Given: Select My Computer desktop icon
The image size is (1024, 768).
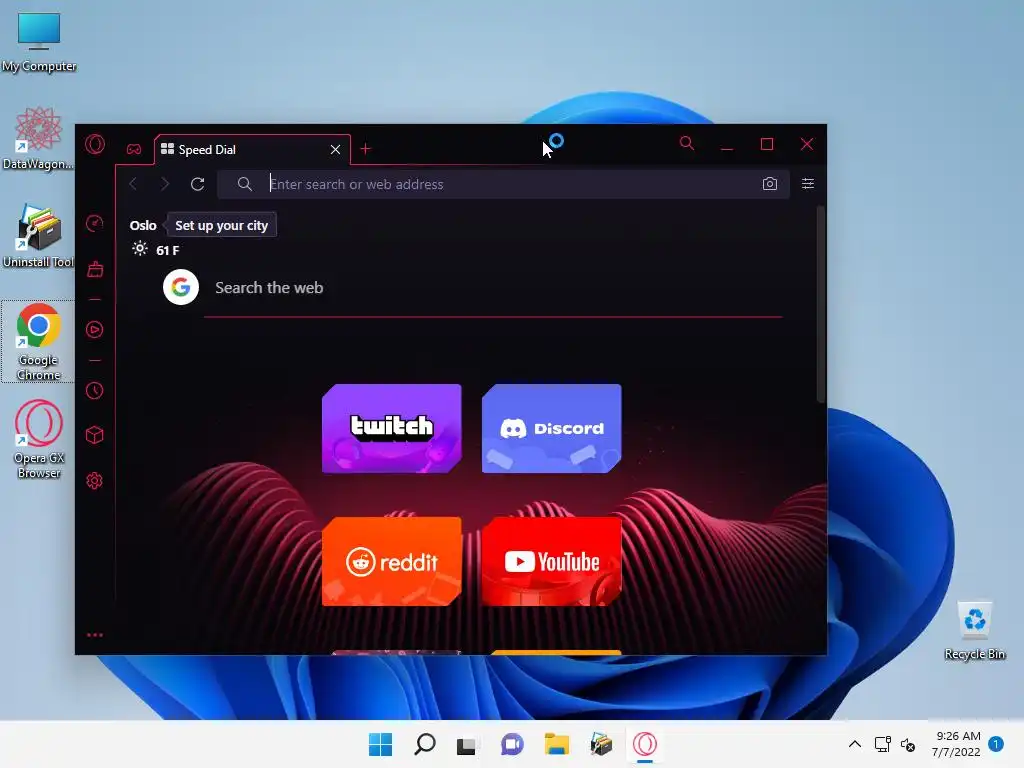Looking at the screenshot, I should click(39, 42).
